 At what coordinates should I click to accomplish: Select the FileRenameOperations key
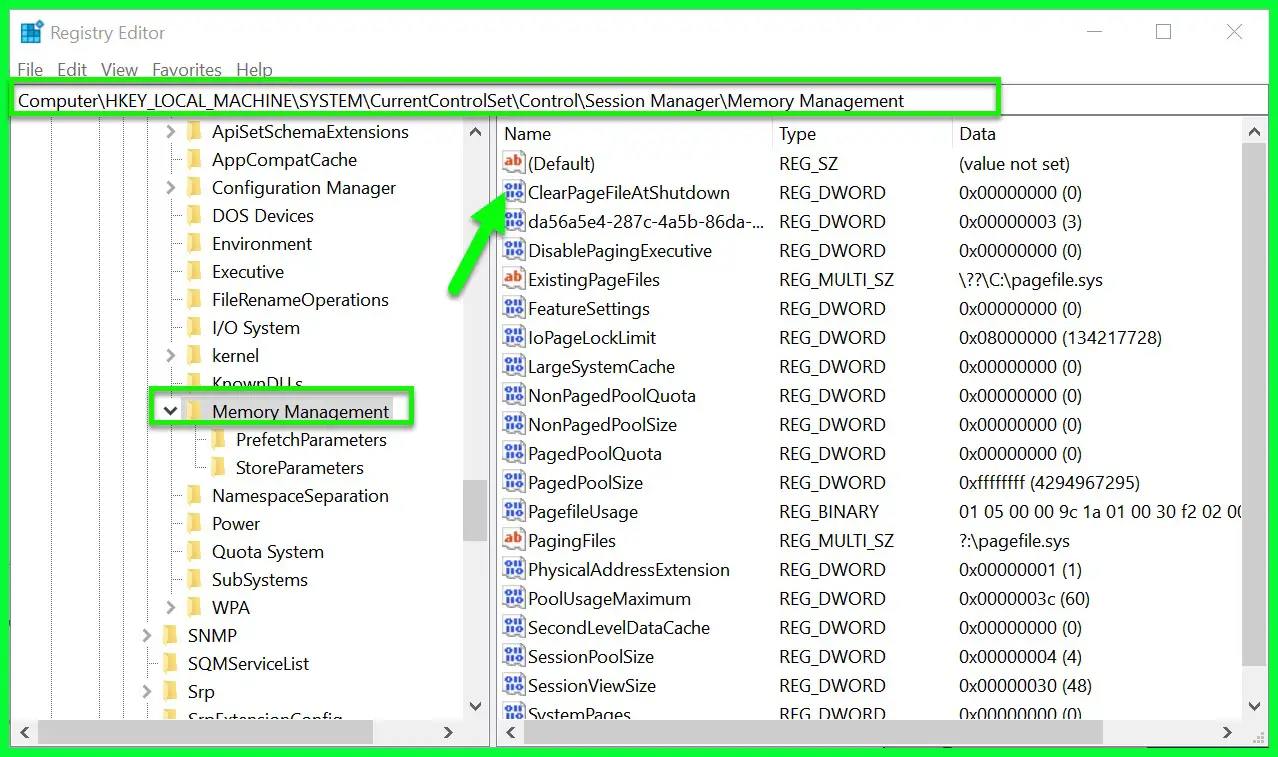300,300
